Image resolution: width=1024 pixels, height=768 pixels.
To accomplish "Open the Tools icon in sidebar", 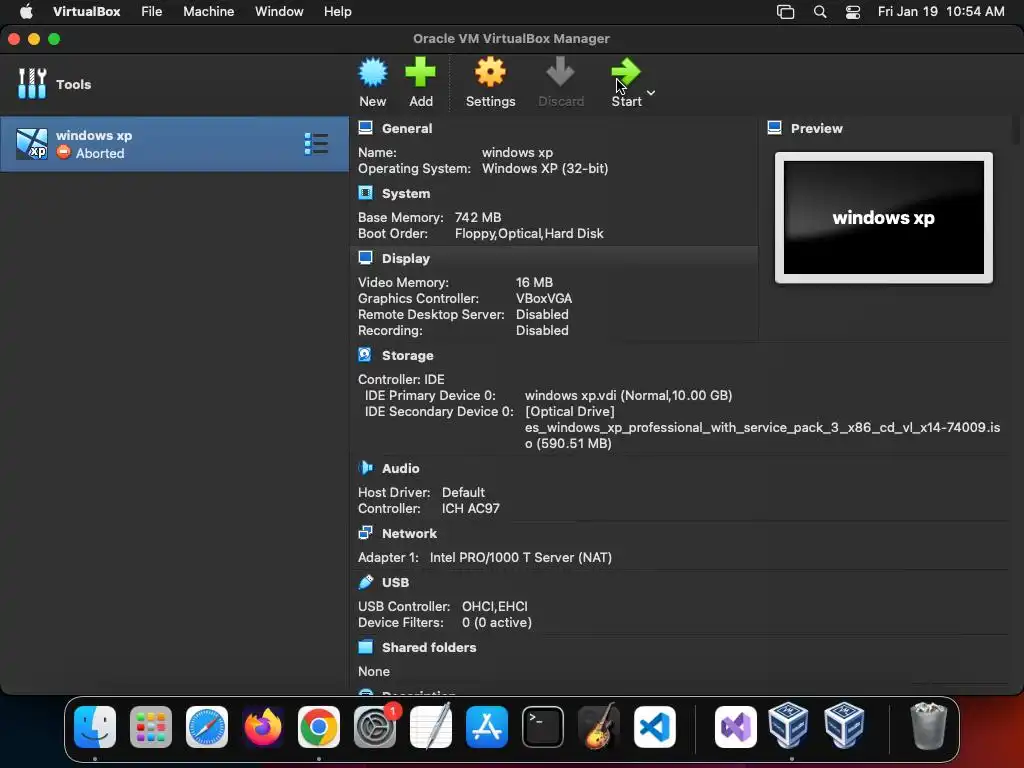I will (32, 84).
